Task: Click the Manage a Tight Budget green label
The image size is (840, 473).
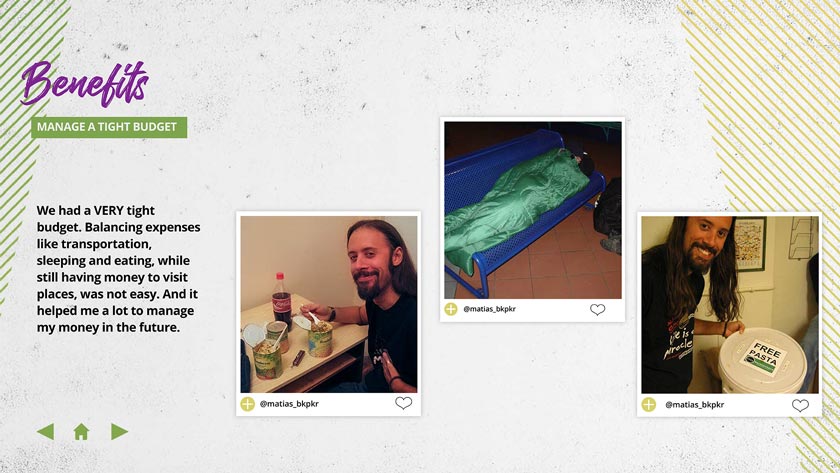Action: (x=109, y=127)
